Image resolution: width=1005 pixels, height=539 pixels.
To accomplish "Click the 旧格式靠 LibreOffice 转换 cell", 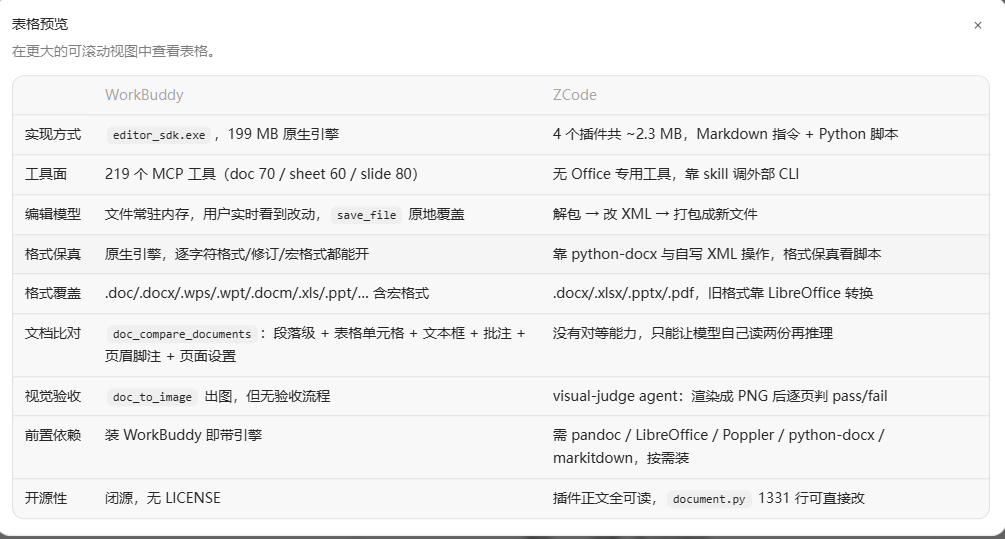I will (713, 294).
